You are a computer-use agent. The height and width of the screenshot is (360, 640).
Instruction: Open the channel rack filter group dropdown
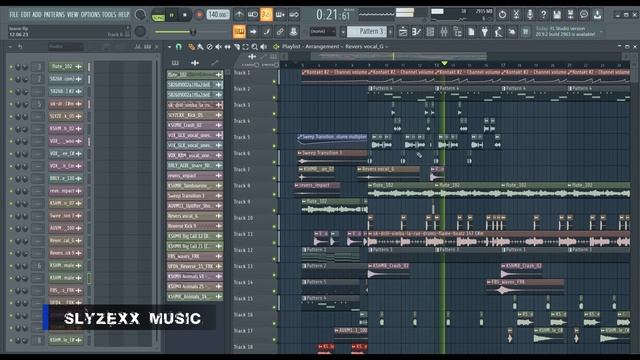(65, 47)
